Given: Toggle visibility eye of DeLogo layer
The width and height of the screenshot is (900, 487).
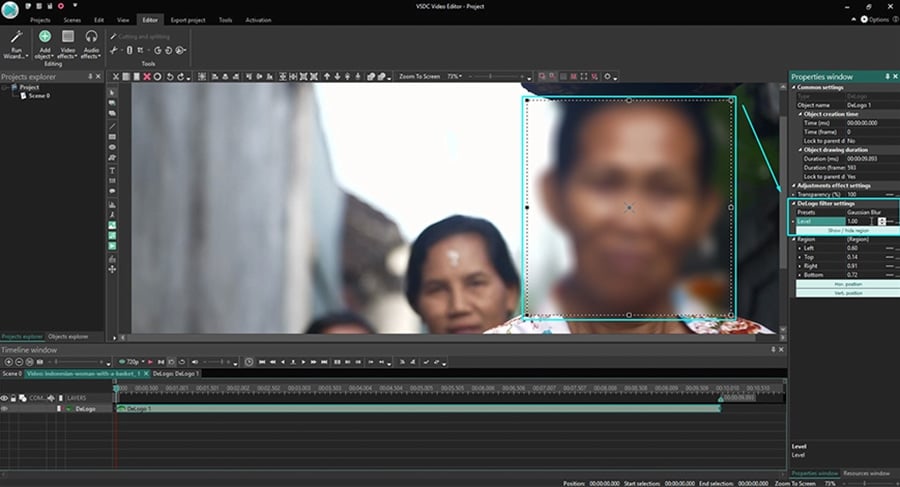Looking at the screenshot, I should pyautogui.click(x=4, y=408).
